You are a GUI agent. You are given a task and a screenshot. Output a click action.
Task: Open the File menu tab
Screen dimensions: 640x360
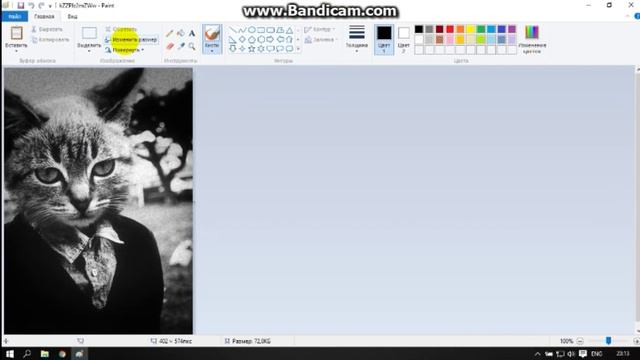pyautogui.click(x=15, y=16)
